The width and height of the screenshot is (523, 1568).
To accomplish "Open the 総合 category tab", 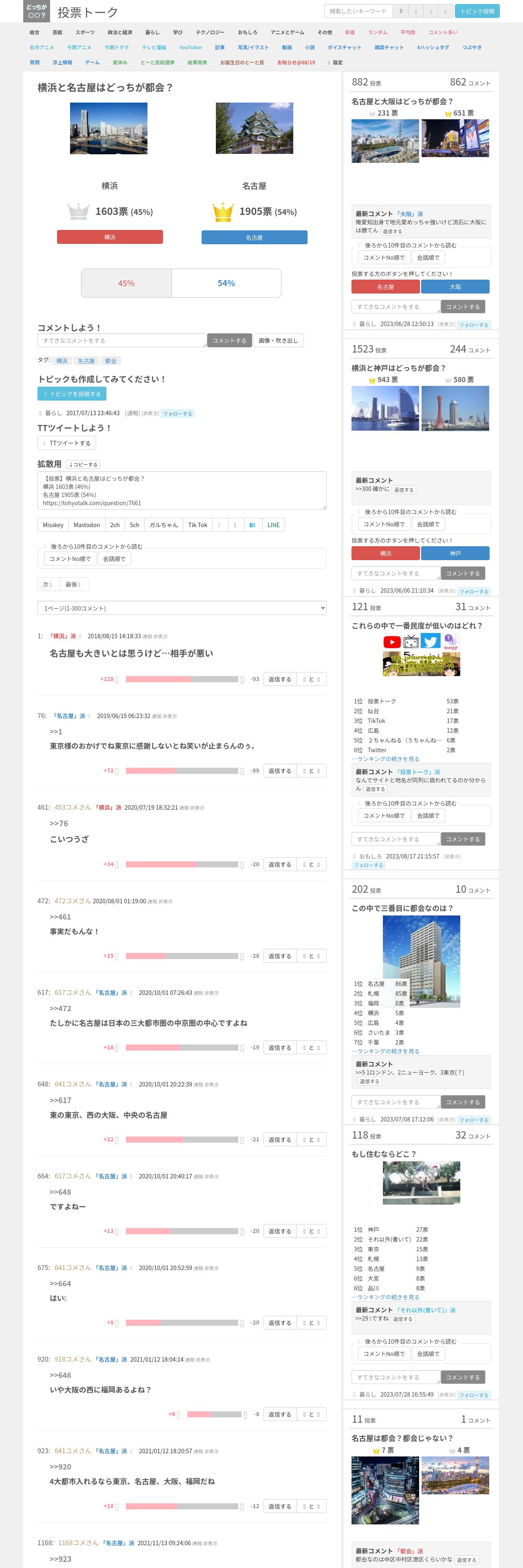I will click(34, 32).
